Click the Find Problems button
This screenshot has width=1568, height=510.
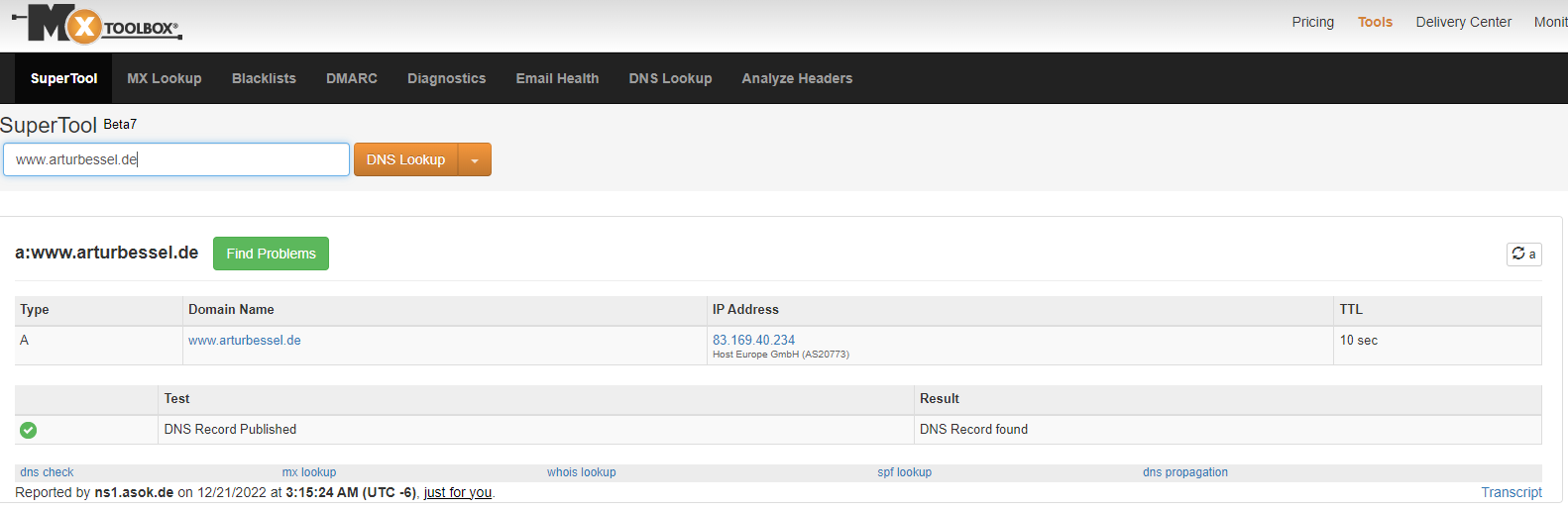271,254
